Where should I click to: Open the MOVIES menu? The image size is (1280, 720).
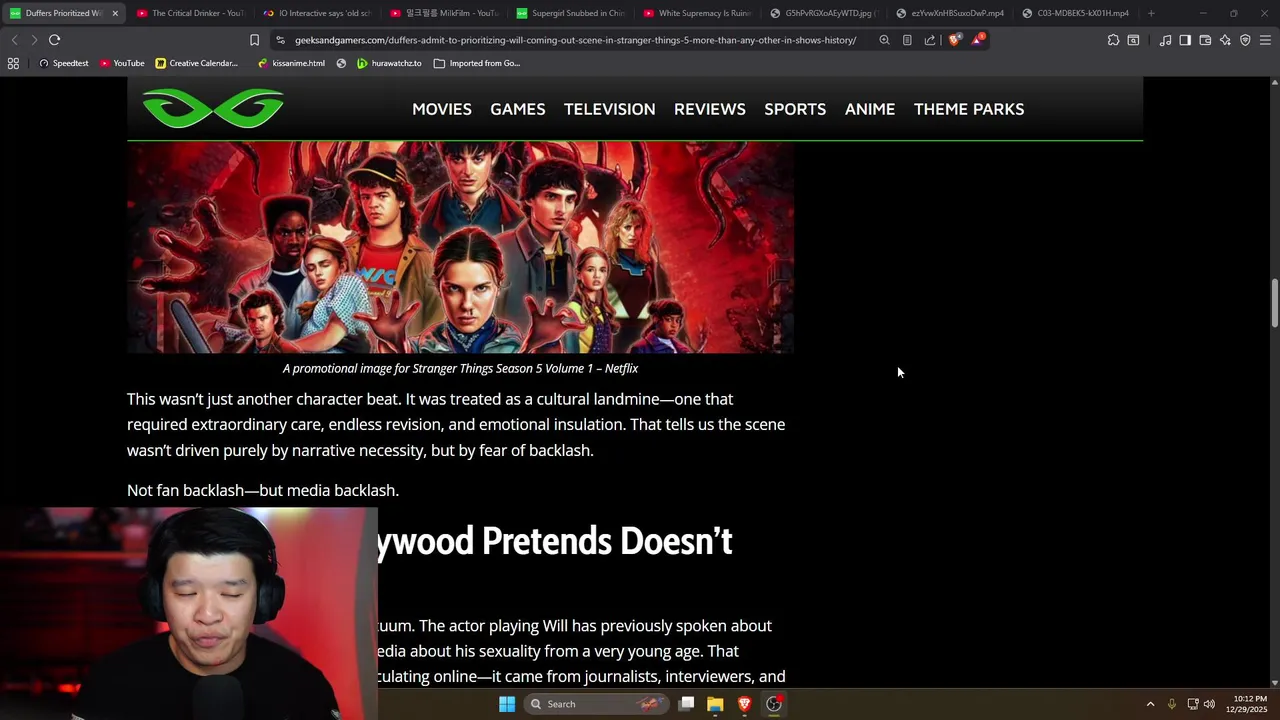click(x=442, y=109)
